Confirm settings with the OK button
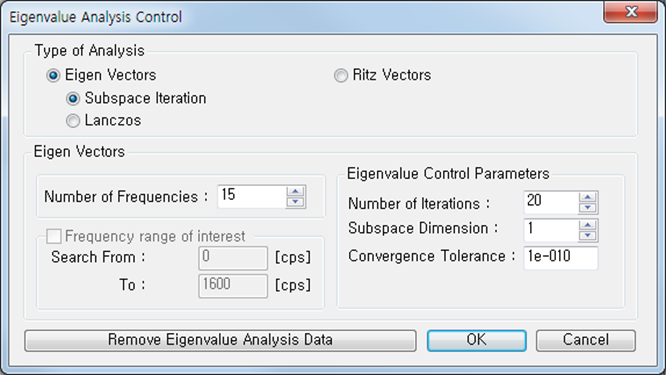666x375 pixels. [477, 341]
